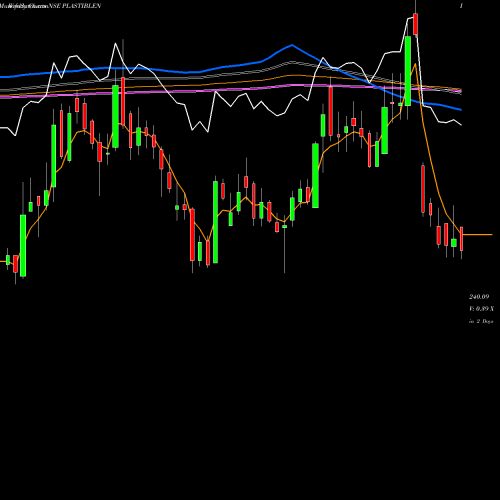Select the last red candle at the chart's end
This screenshot has width=500, height=500.
(x=462, y=239)
